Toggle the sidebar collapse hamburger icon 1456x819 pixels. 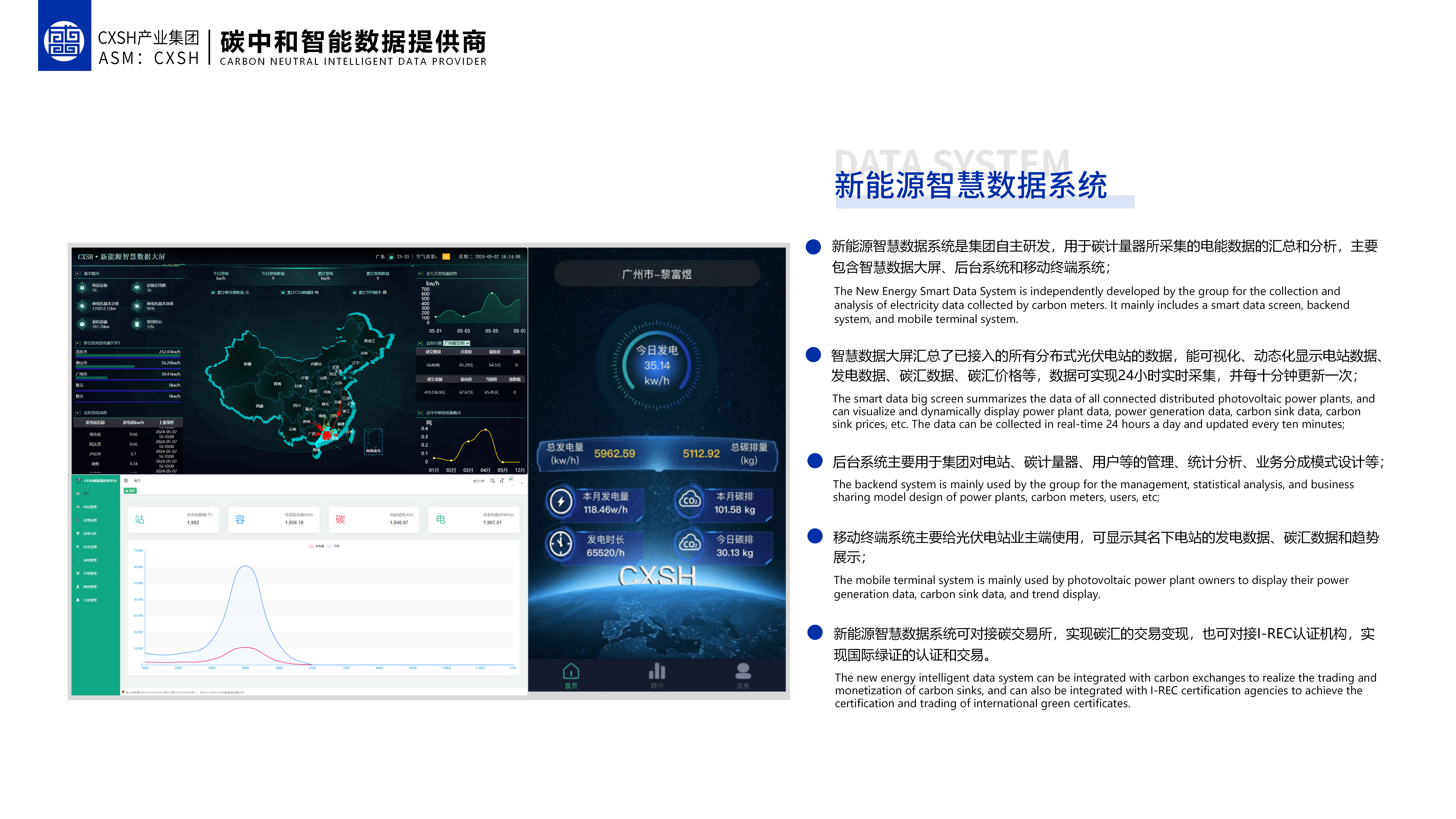pos(126,480)
